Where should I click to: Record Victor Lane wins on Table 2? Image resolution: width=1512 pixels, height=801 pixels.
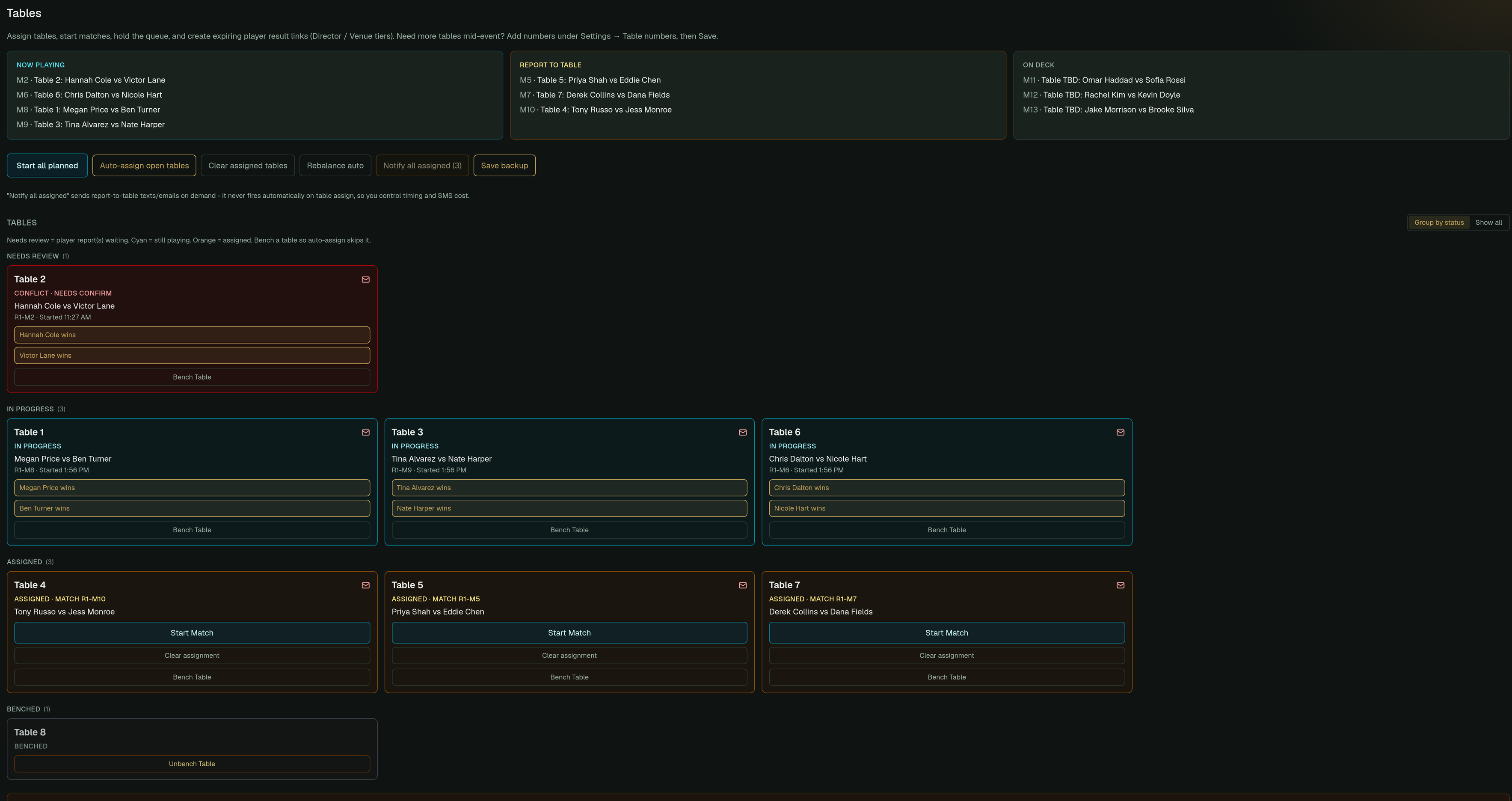192,356
